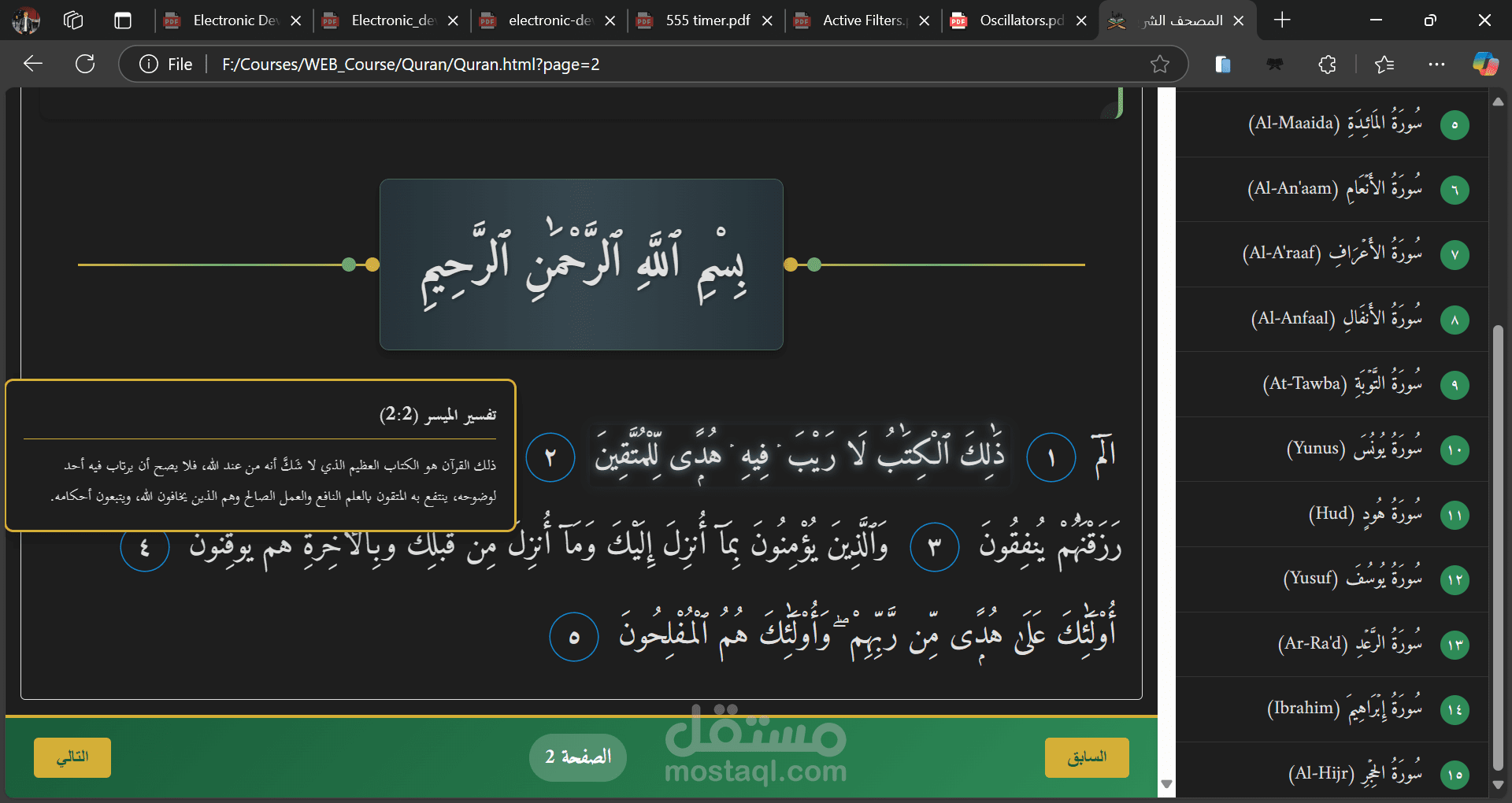This screenshot has width=1512, height=803.
Task: Switch to the electronic-de tab
Action: (x=548, y=20)
